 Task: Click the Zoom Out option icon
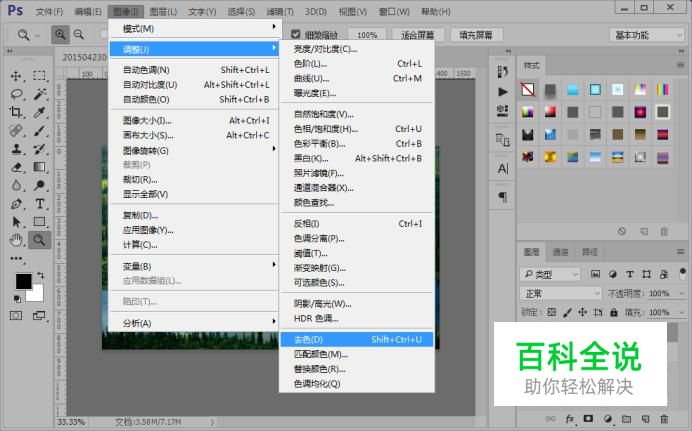click(79, 34)
